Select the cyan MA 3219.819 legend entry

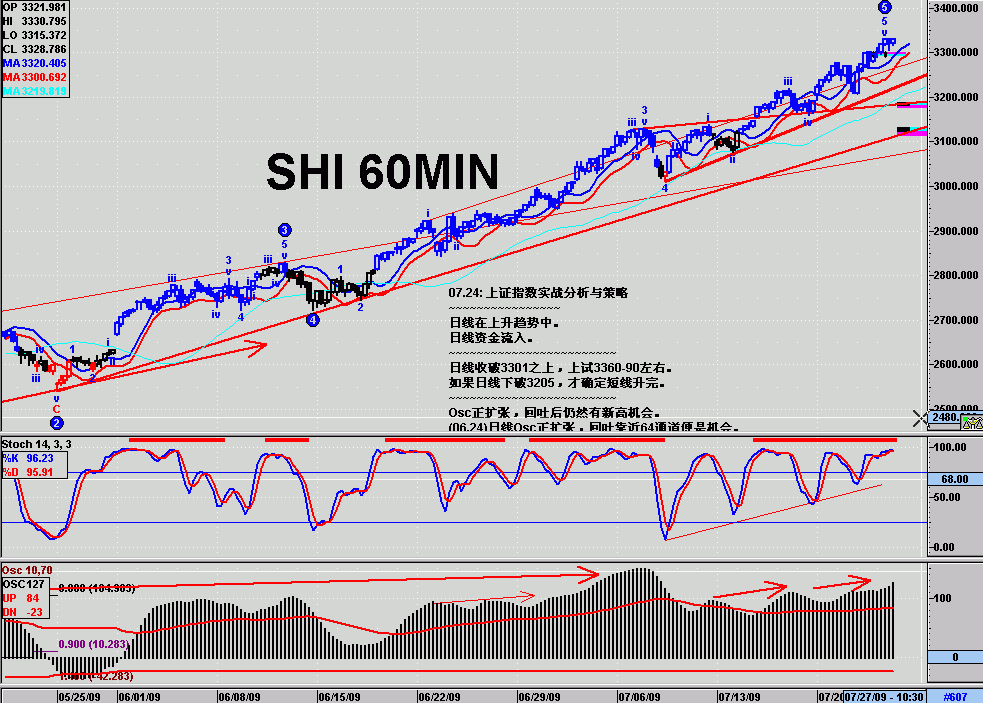pyautogui.click(x=35, y=91)
